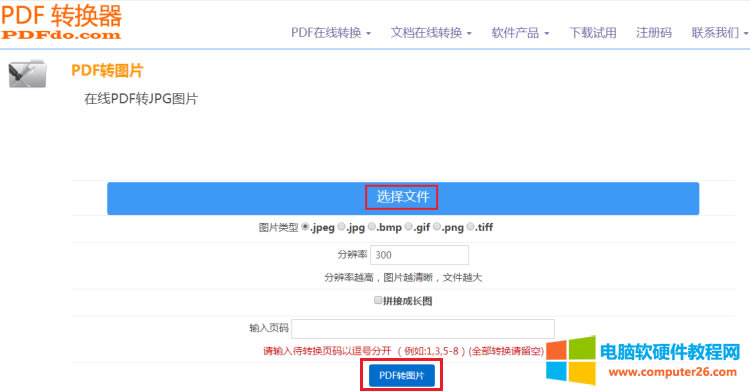The image size is (750, 392).
Task: Expand the 联系我们 menu
Action: (720, 33)
